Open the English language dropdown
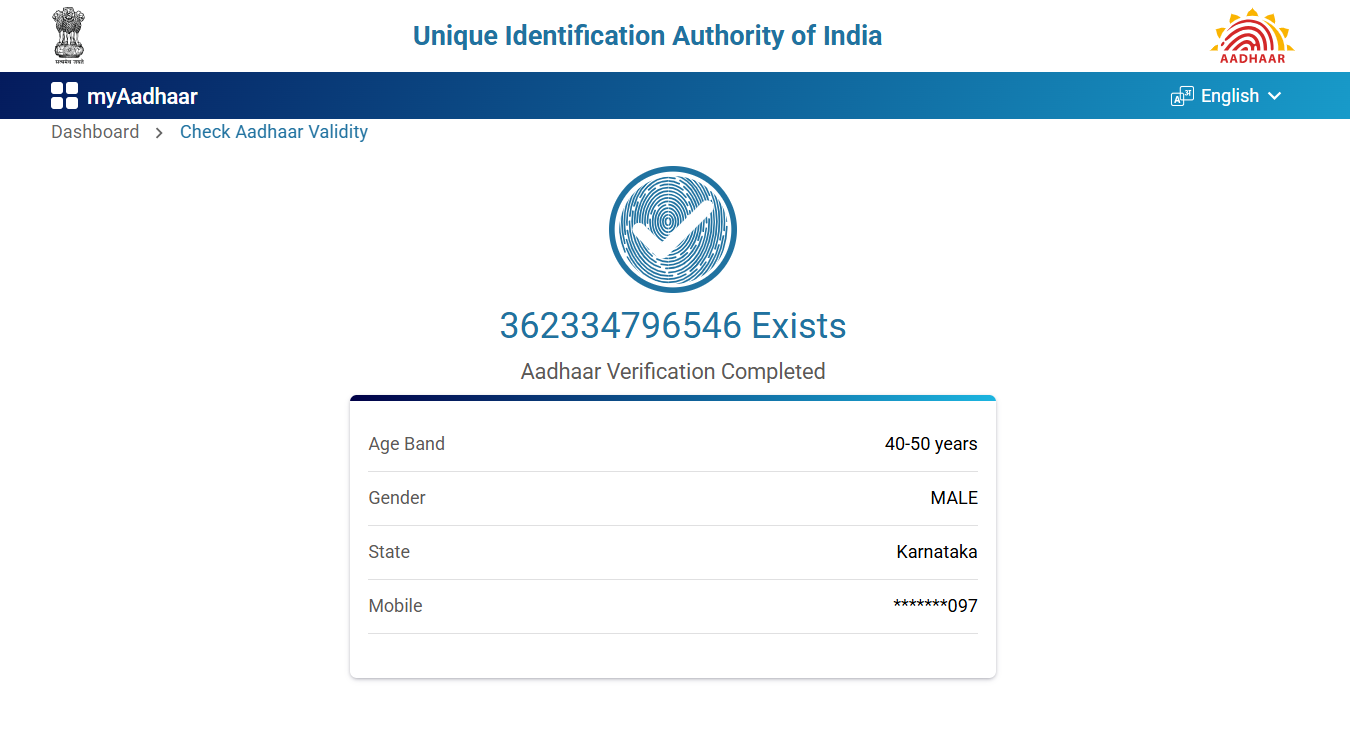This screenshot has height=738, width=1350. (x=1229, y=96)
